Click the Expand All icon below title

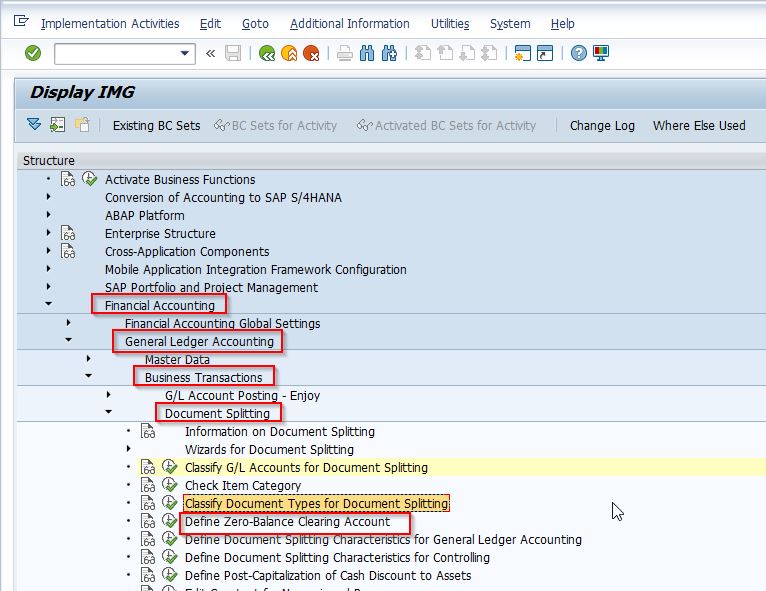click(x=35, y=125)
